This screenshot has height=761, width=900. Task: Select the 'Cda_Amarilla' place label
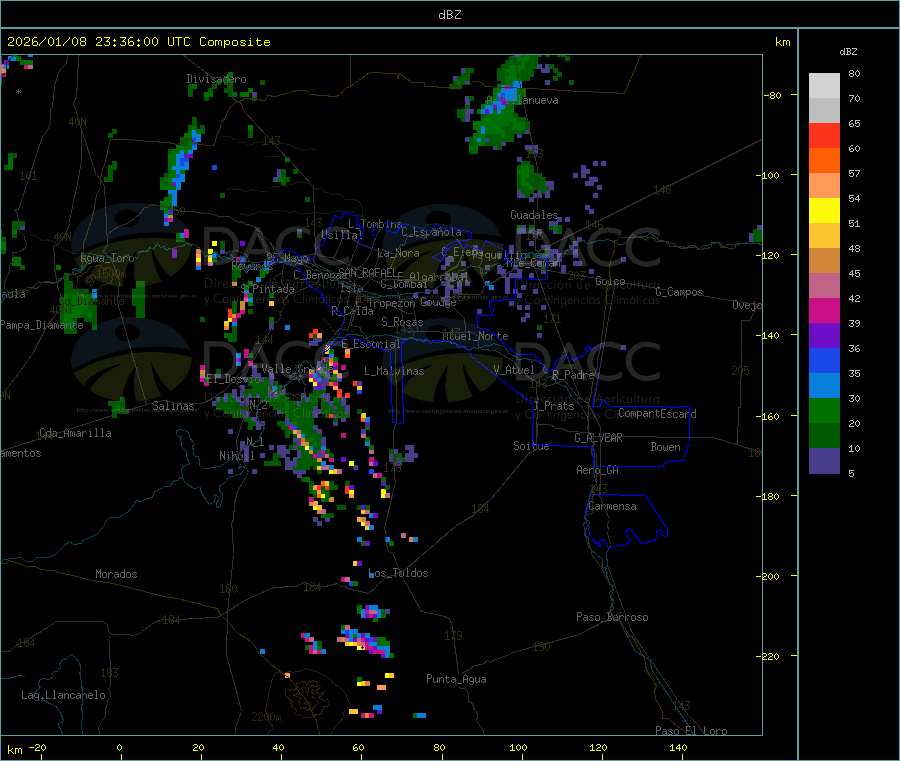(75, 433)
